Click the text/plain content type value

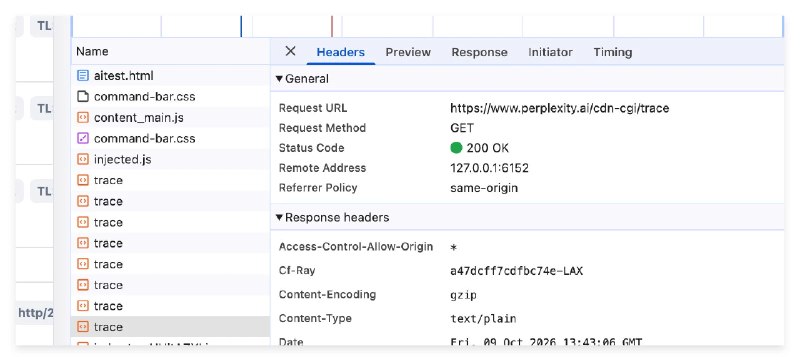(483, 319)
